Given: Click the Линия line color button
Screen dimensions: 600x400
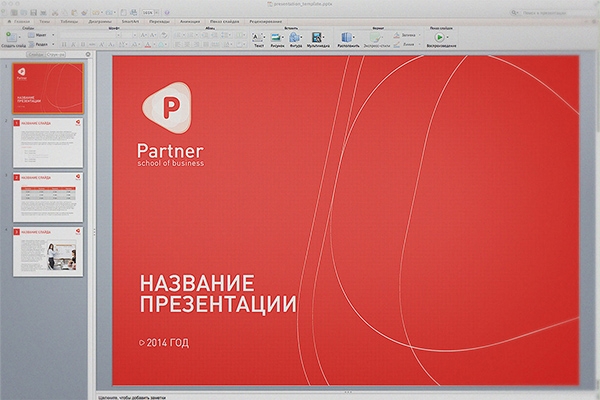Looking at the screenshot, I should 404,44.
